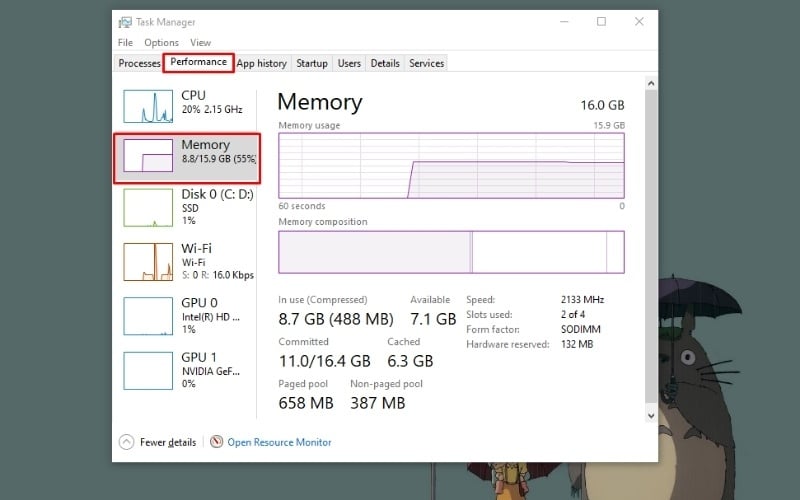The height and width of the screenshot is (500, 800).
Task: Select the Wi-Fi graph icon
Action: (x=148, y=261)
